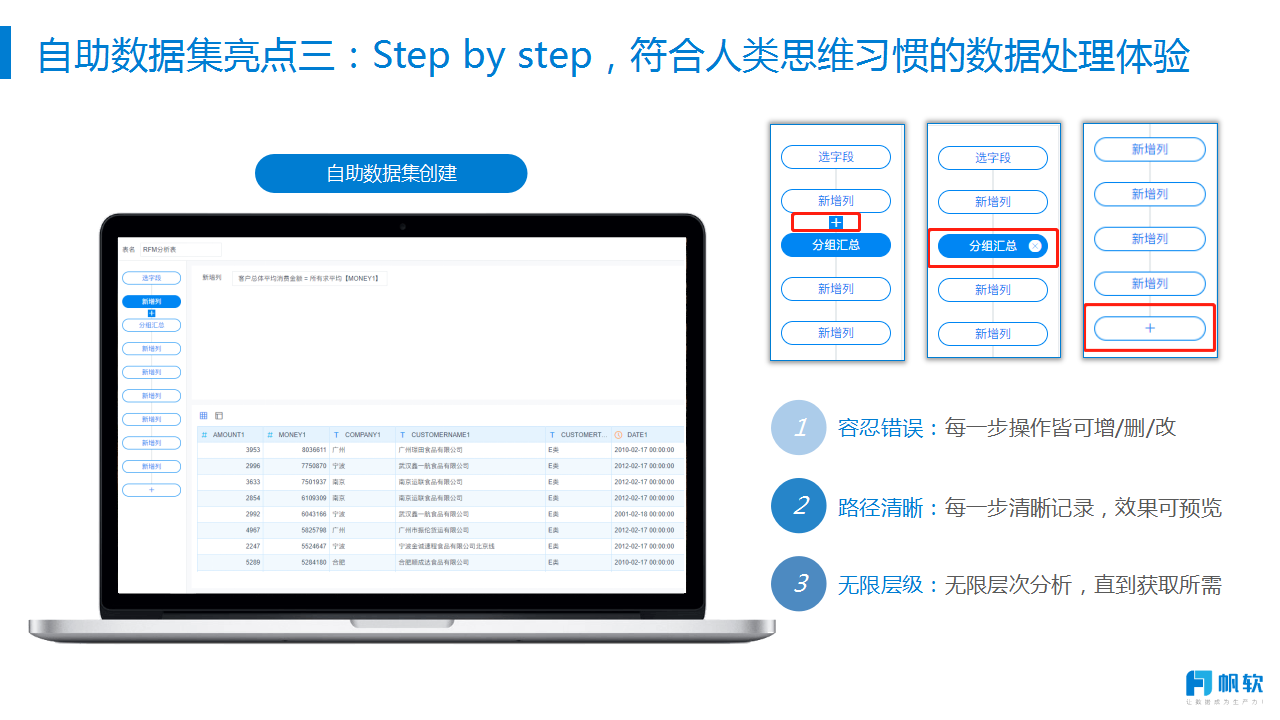Click the T icon beside CUSTOMERNAME1 header
This screenshot has width=1280, height=720.
click(x=402, y=435)
